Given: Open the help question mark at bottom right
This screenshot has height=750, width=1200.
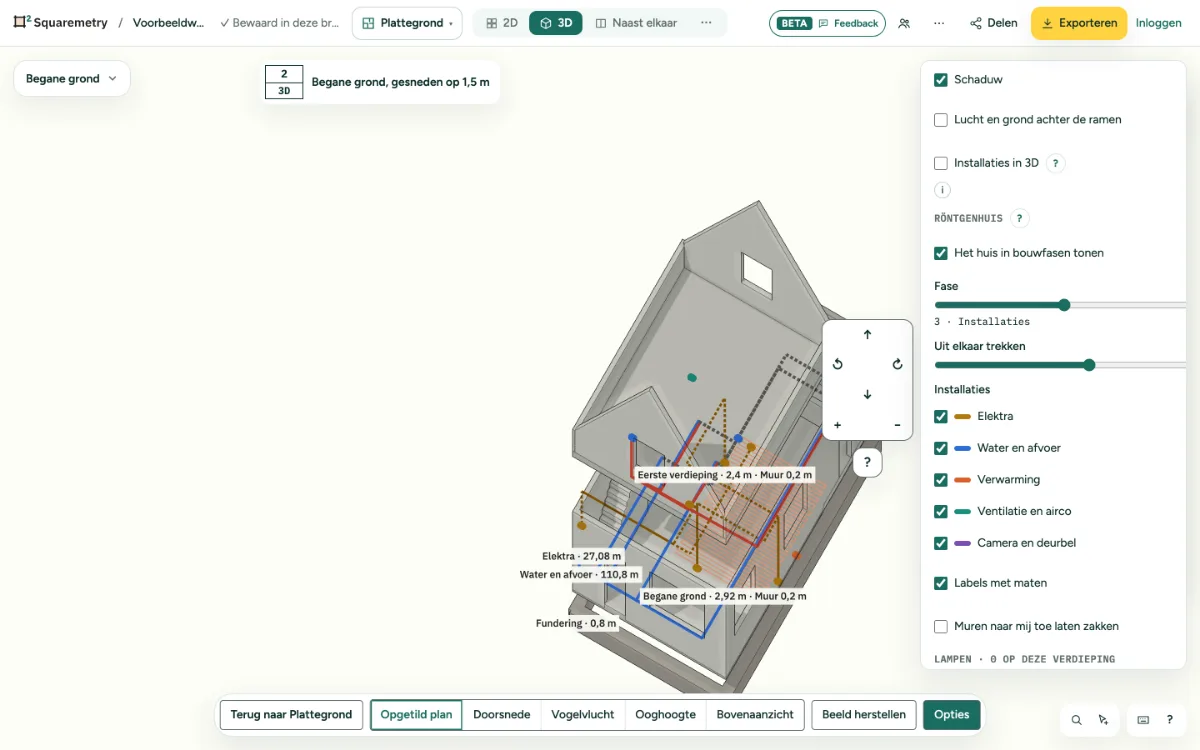Looking at the screenshot, I should coord(1170,719).
